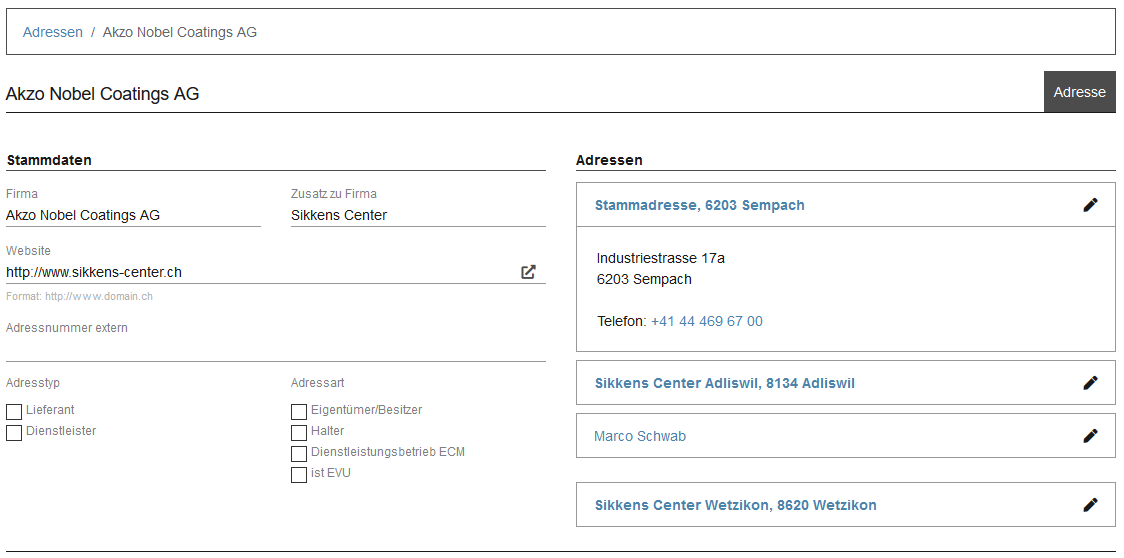Edit the Stammadresse Sempach pencil icon
This screenshot has width=1124, height=558.
point(1090,205)
